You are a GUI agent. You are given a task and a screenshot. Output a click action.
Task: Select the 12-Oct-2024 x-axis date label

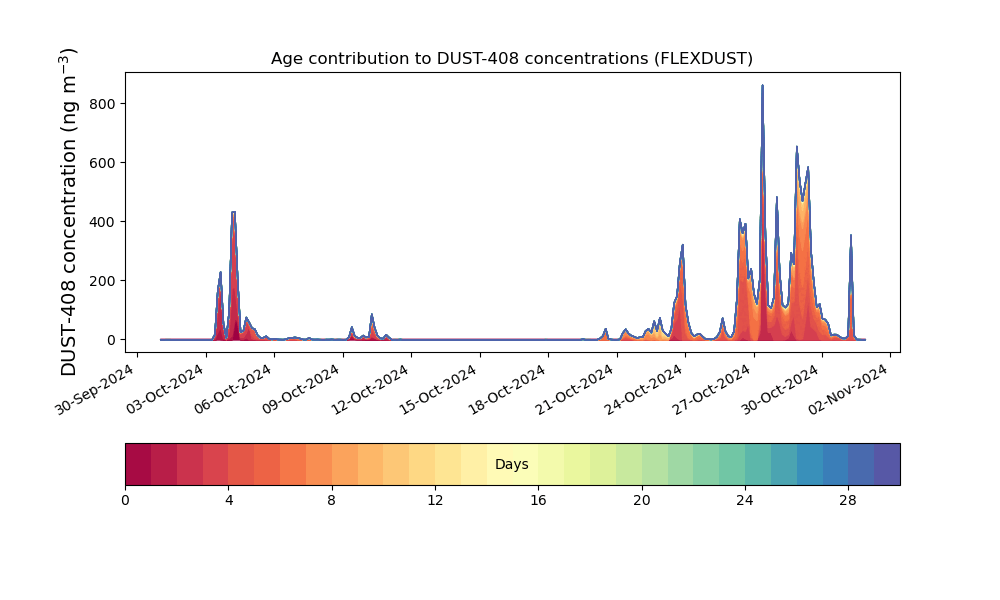pos(369,388)
